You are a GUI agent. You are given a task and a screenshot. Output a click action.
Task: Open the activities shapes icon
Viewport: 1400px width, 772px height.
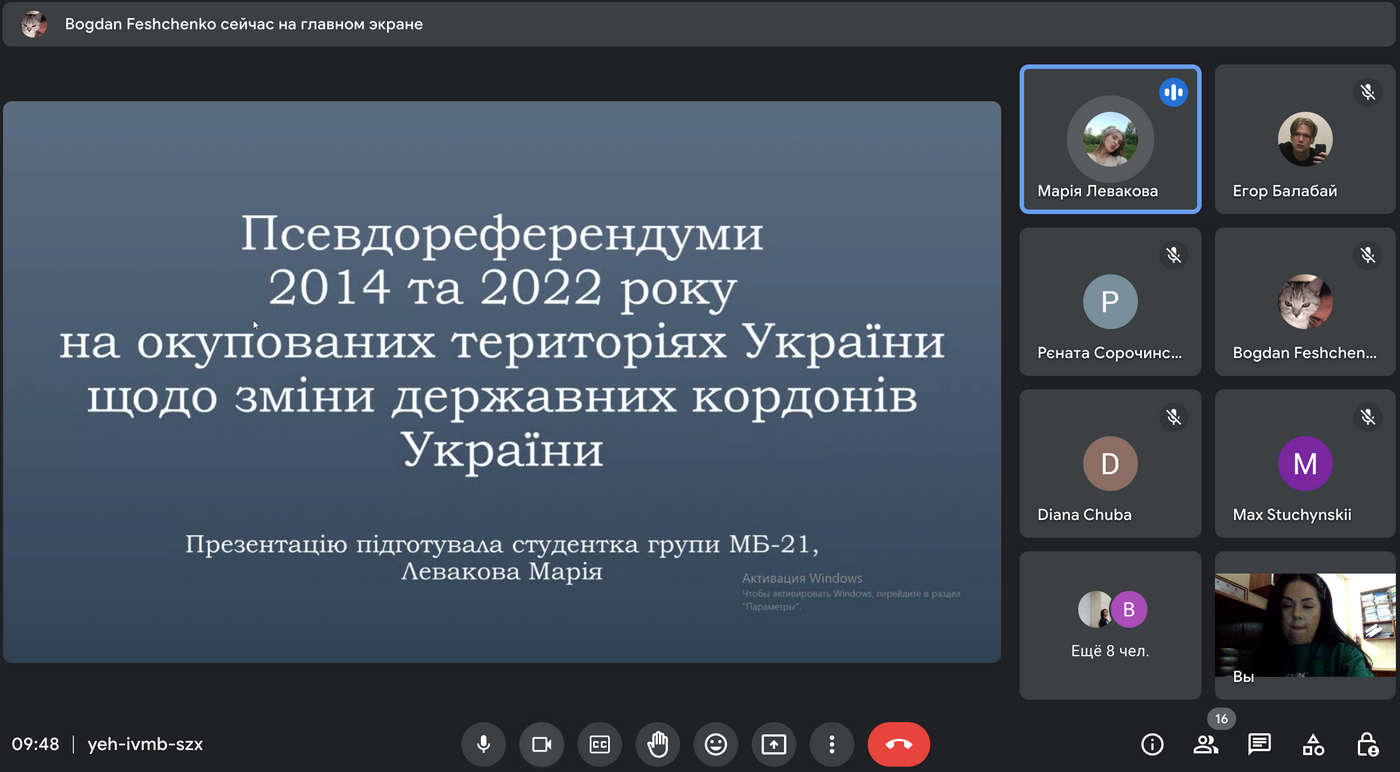tap(1313, 744)
